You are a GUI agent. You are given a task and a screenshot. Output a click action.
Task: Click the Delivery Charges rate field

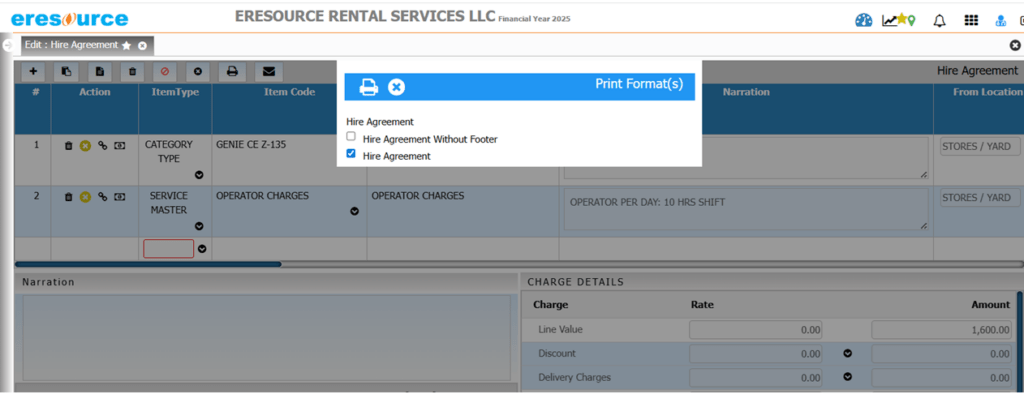[756, 377]
